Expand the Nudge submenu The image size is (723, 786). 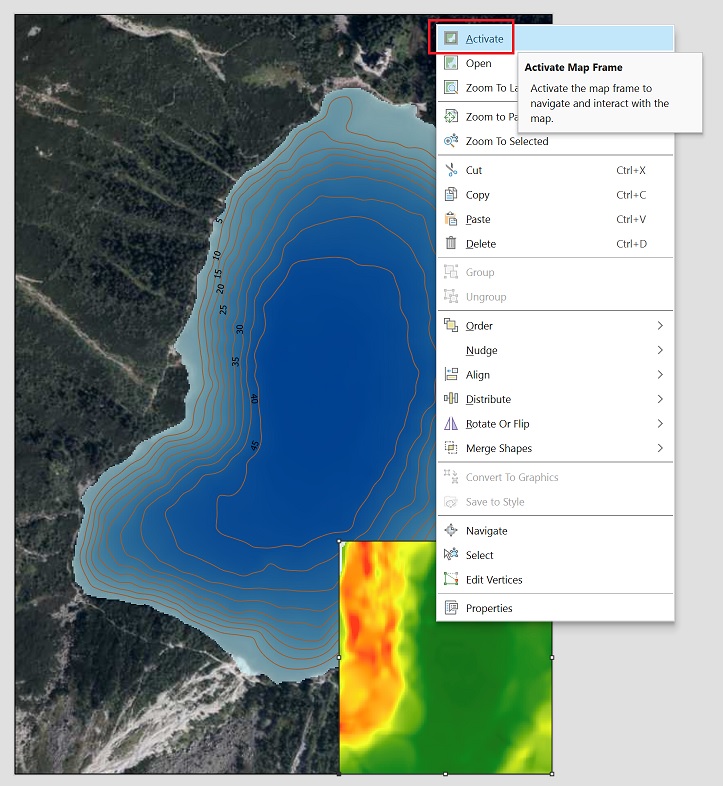tap(660, 350)
